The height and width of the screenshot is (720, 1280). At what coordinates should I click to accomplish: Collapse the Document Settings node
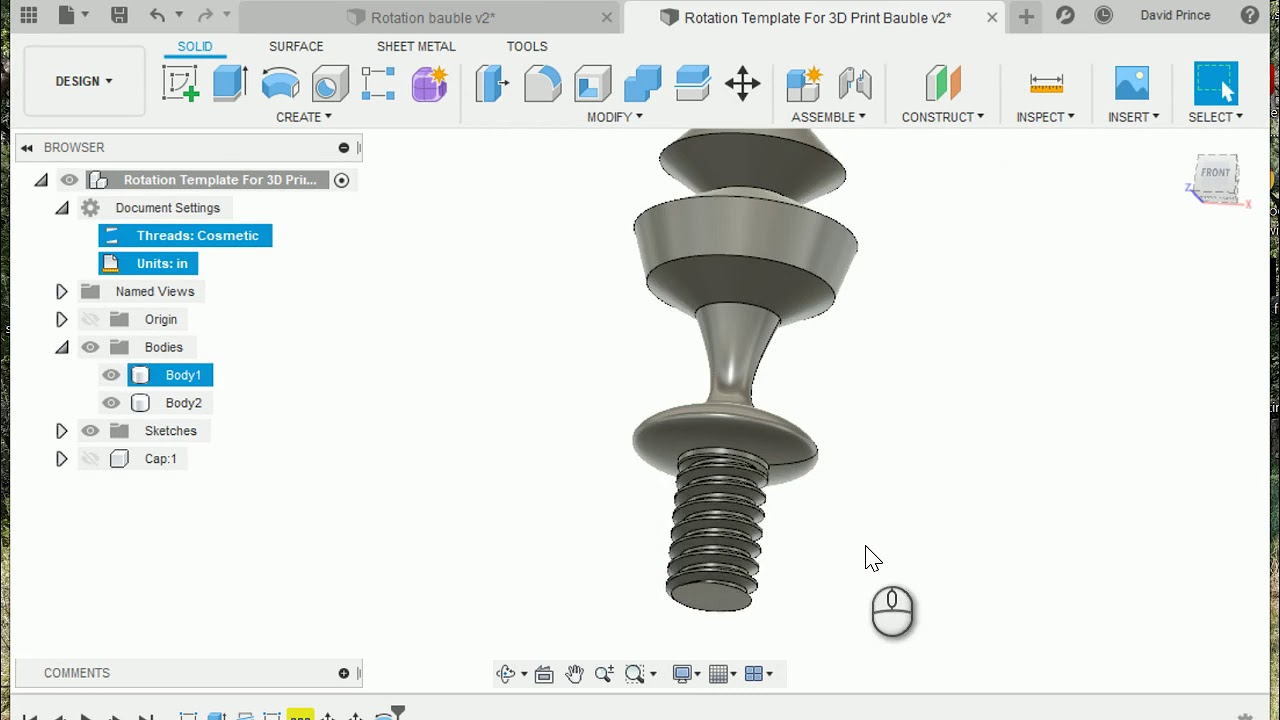pos(62,208)
